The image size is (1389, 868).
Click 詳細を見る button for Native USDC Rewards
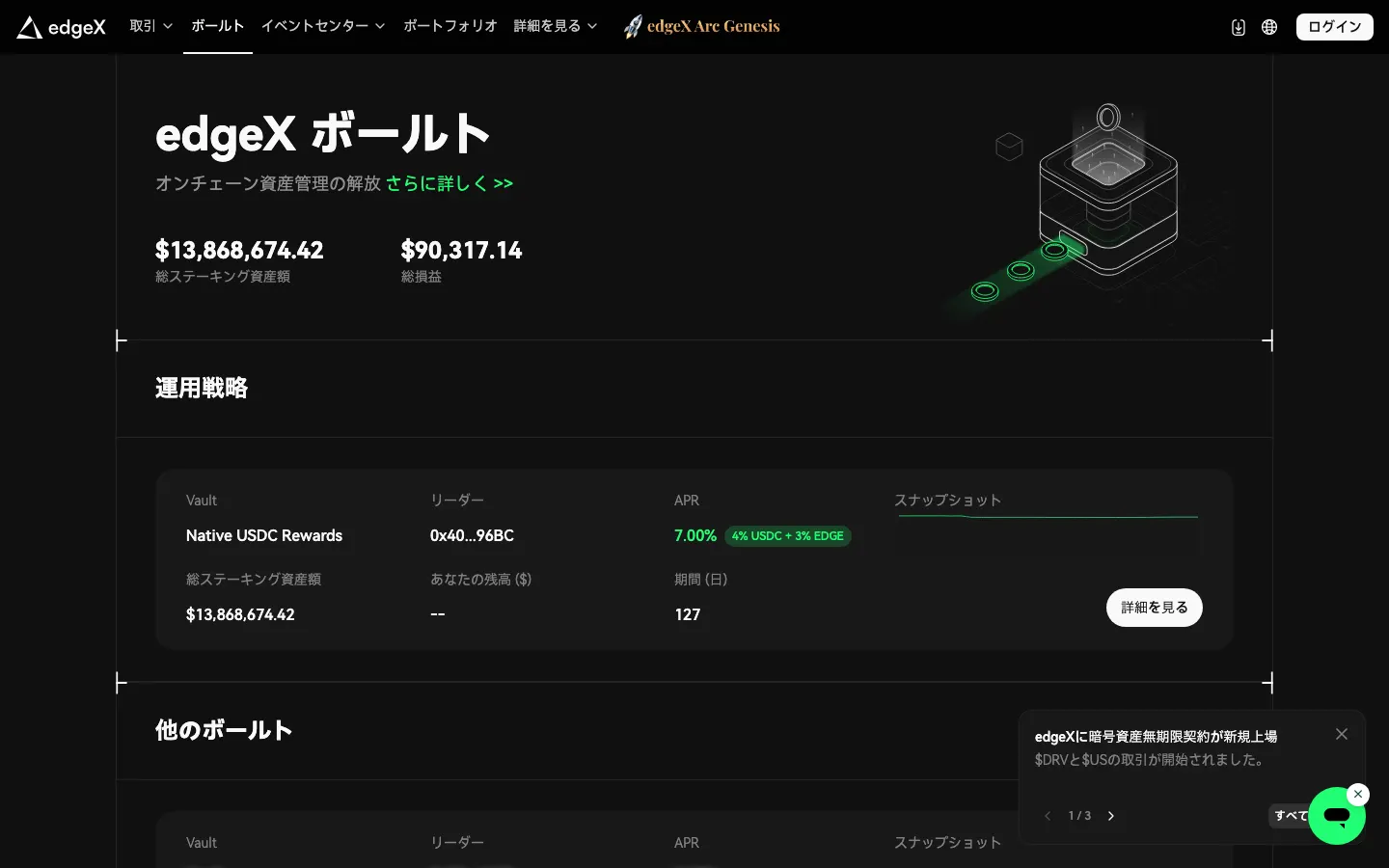pos(1155,608)
